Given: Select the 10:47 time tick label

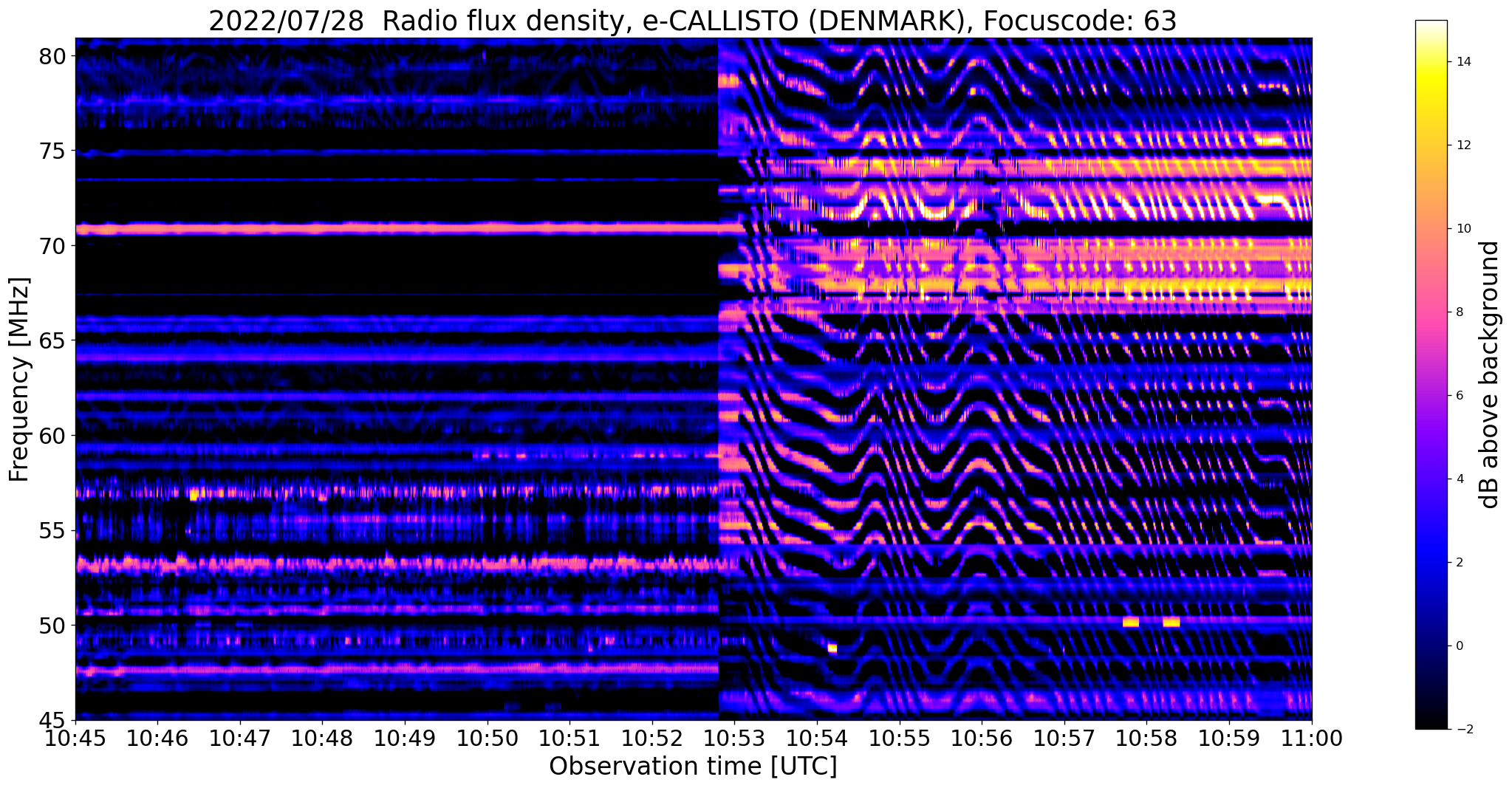Looking at the screenshot, I should point(240,739).
